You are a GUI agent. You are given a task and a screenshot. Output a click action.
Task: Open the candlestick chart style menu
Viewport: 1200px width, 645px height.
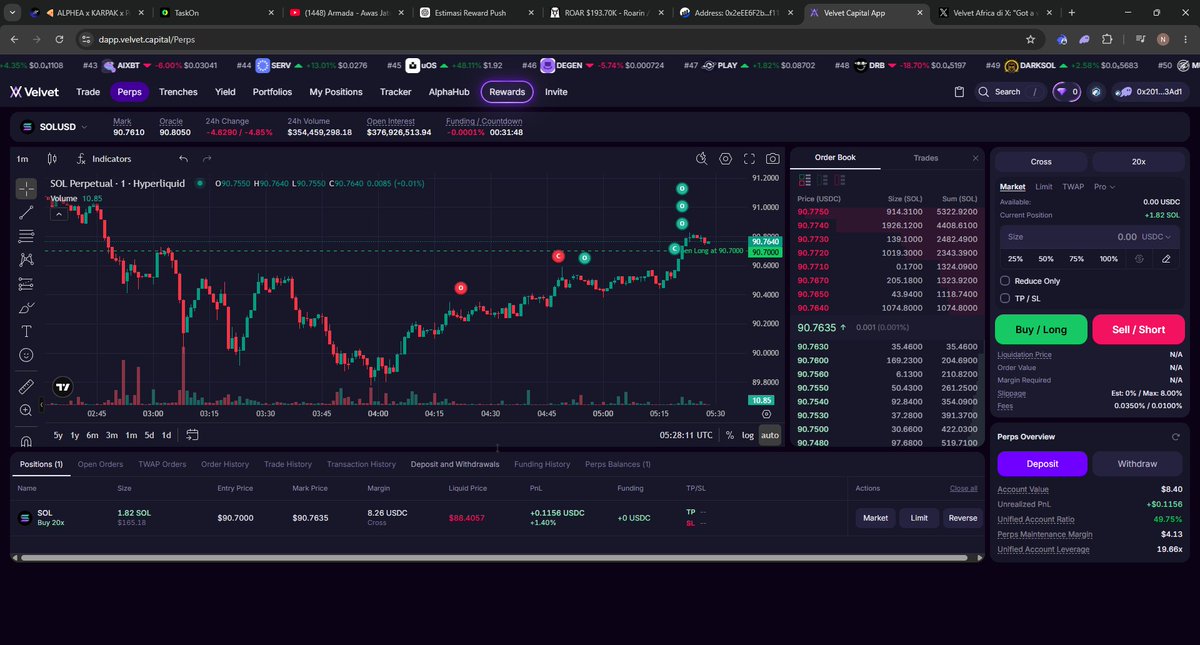tap(52, 159)
